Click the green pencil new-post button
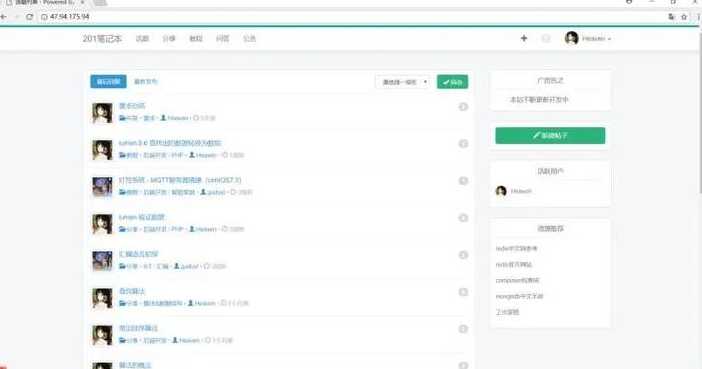Viewport: 702px width, 369px height. (550, 136)
